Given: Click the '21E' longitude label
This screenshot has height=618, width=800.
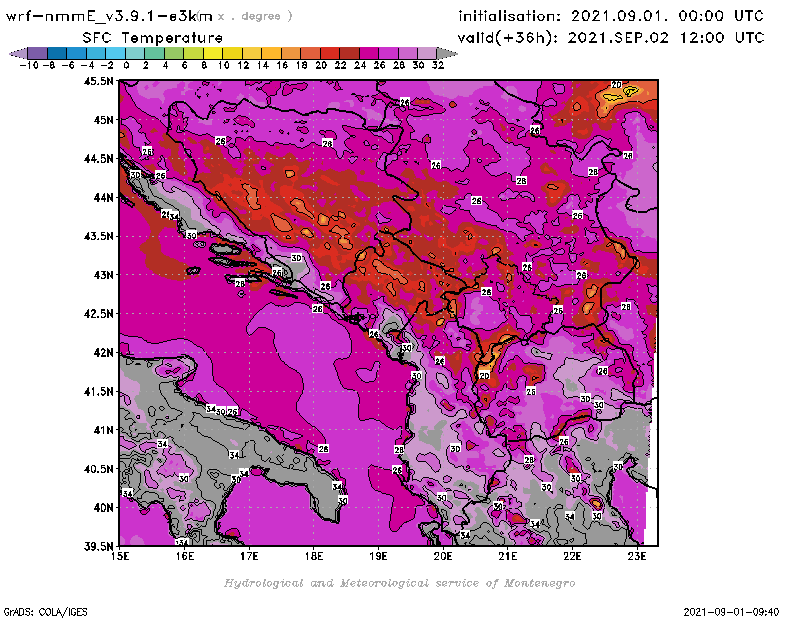Looking at the screenshot, I should [508, 556].
